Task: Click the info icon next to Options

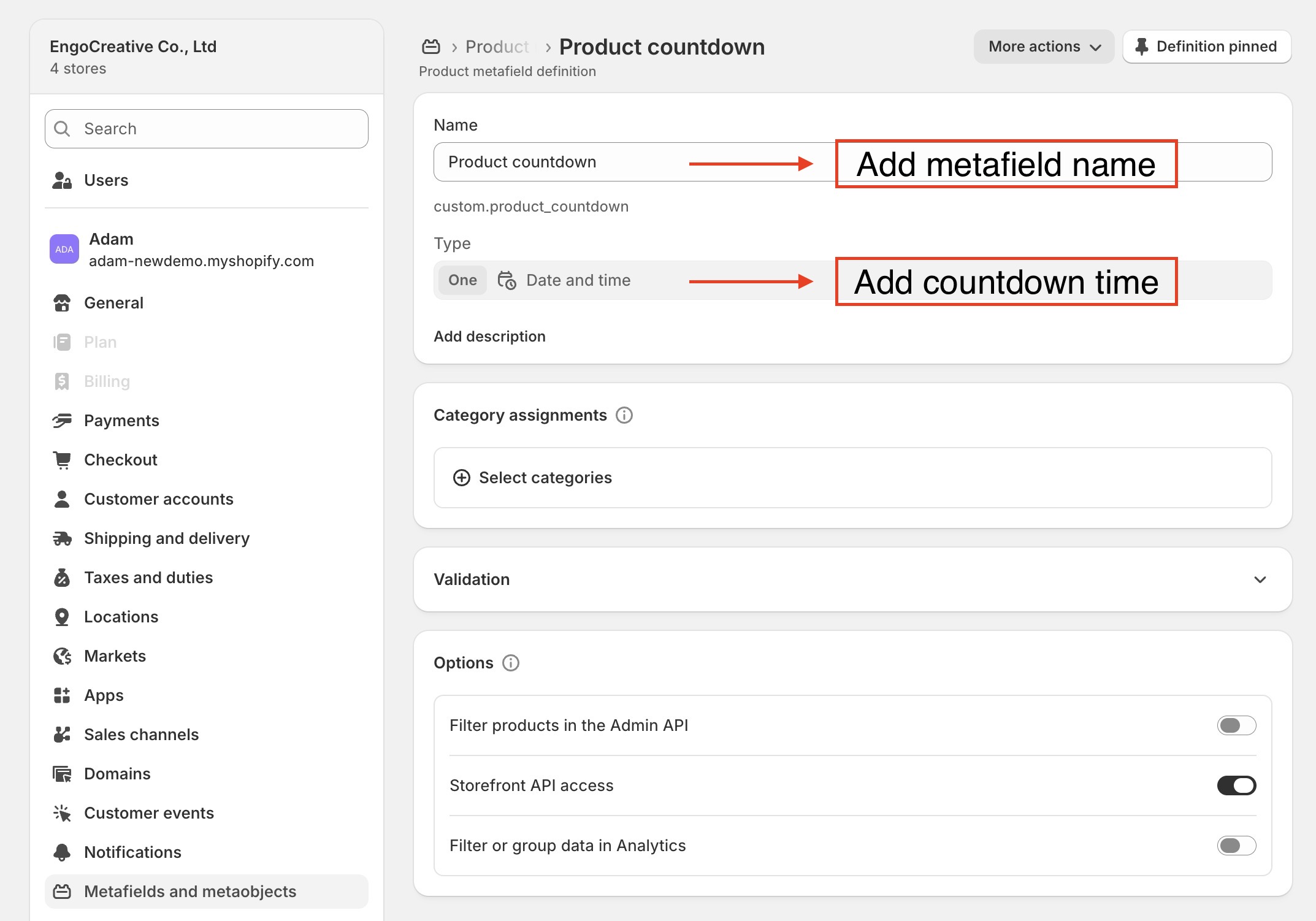Action: (511, 663)
